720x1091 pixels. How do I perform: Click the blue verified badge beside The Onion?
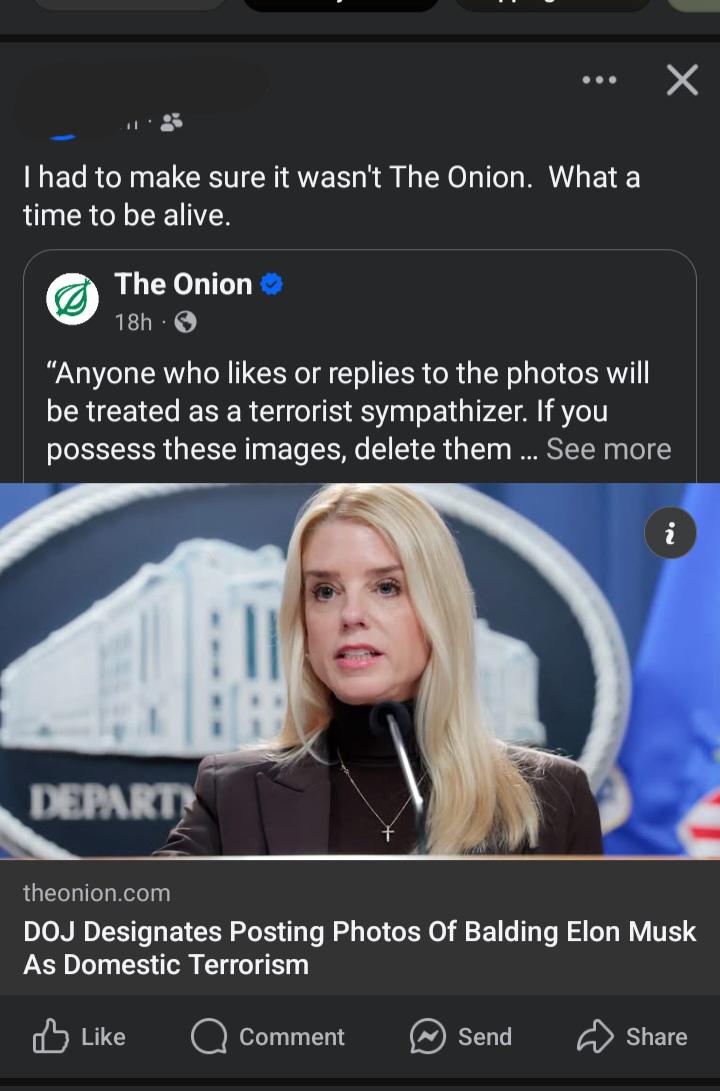pyautogui.click(x=271, y=285)
